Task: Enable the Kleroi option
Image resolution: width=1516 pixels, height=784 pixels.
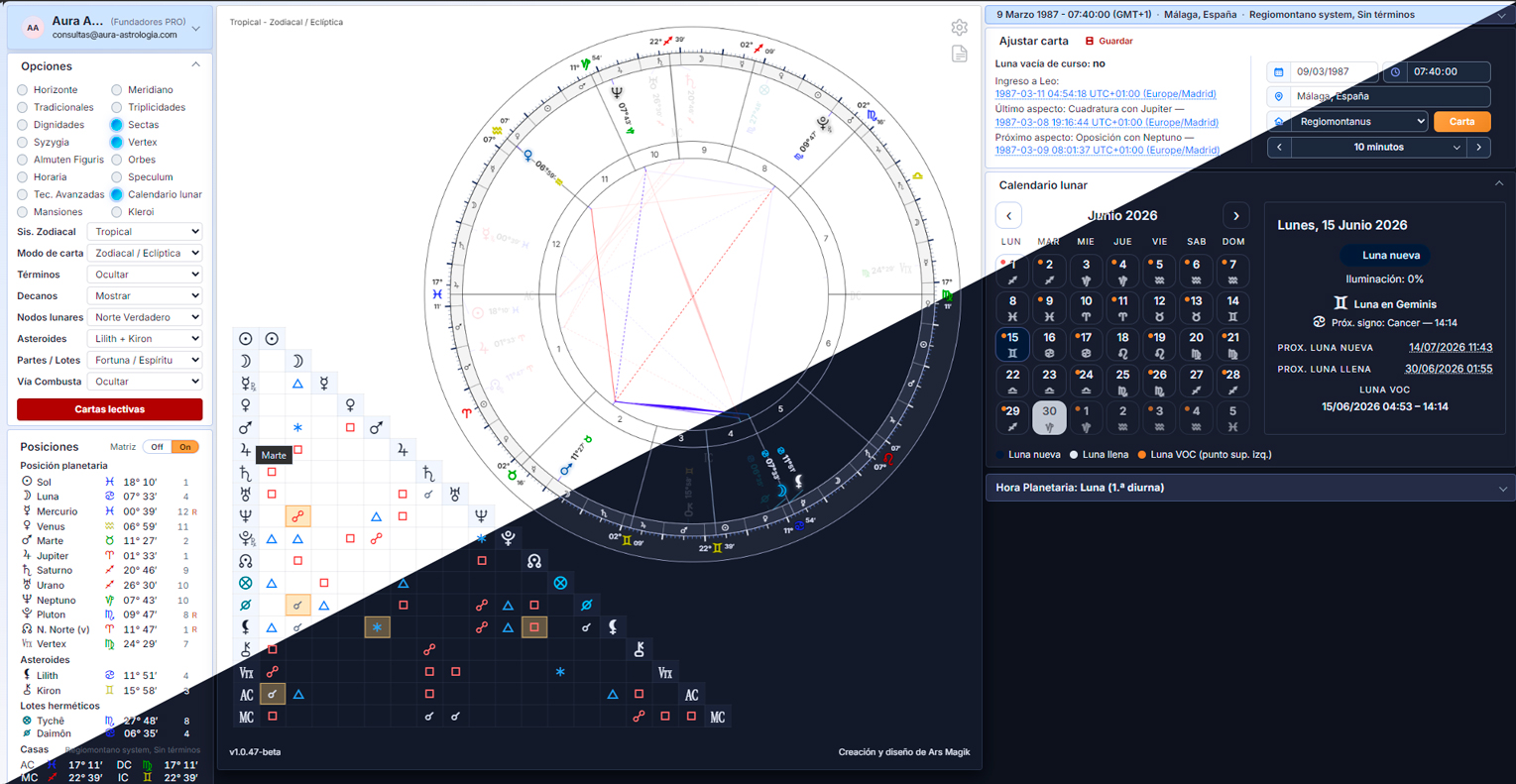Action: click(117, 212)
